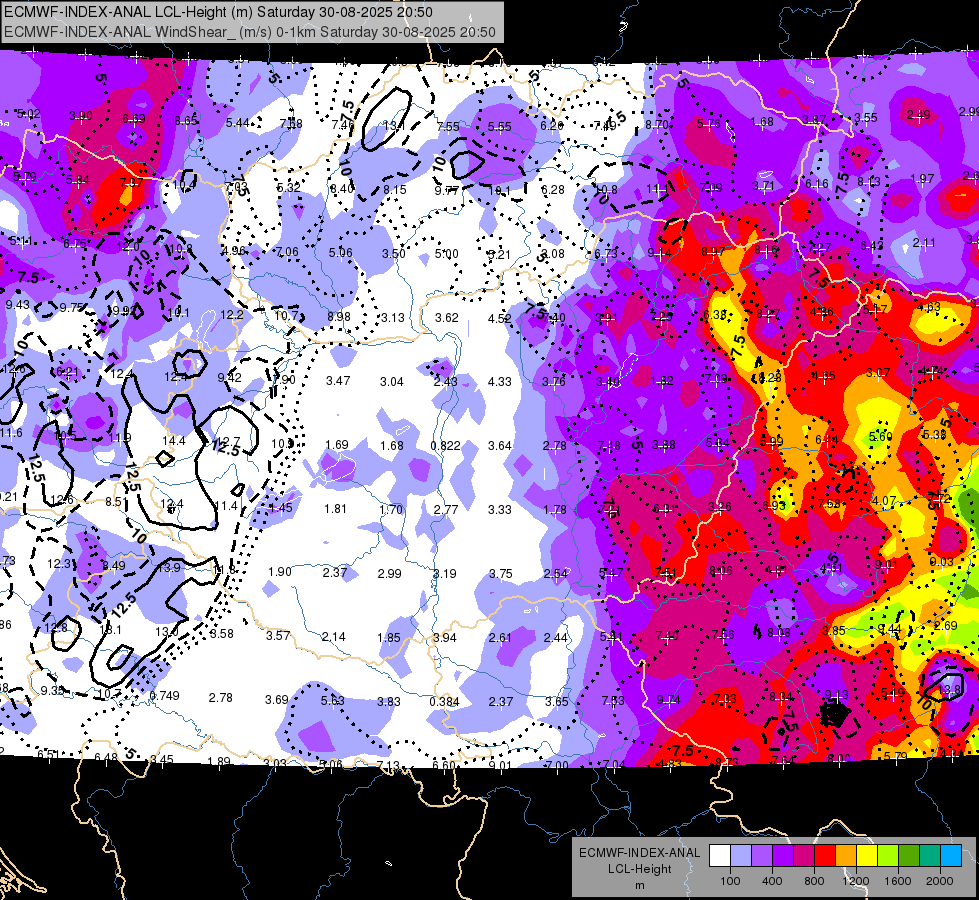The image size is (979, 900).
Task: Click the map value 1.69
Action: 337,445
